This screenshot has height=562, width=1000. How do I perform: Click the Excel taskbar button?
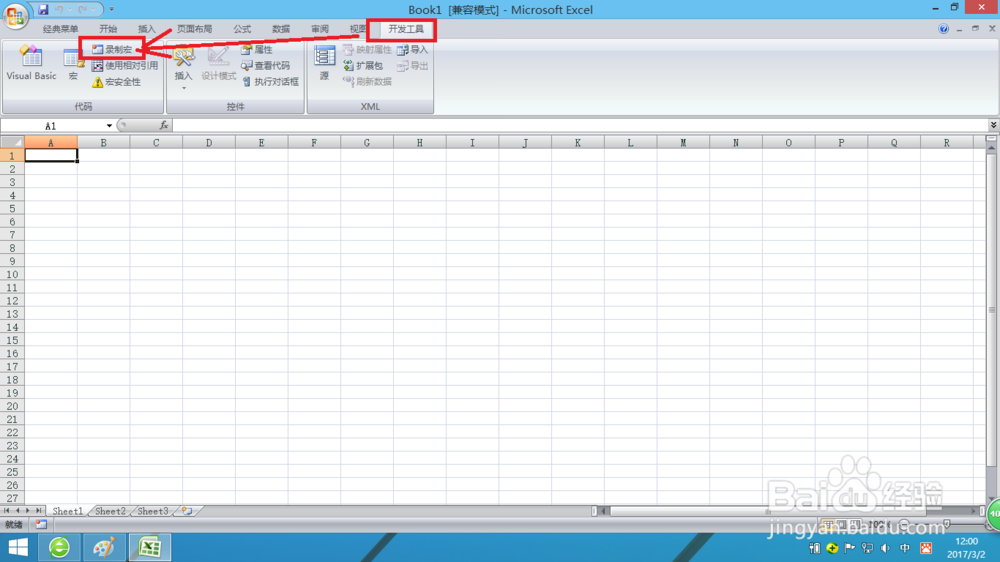point(150,547)
